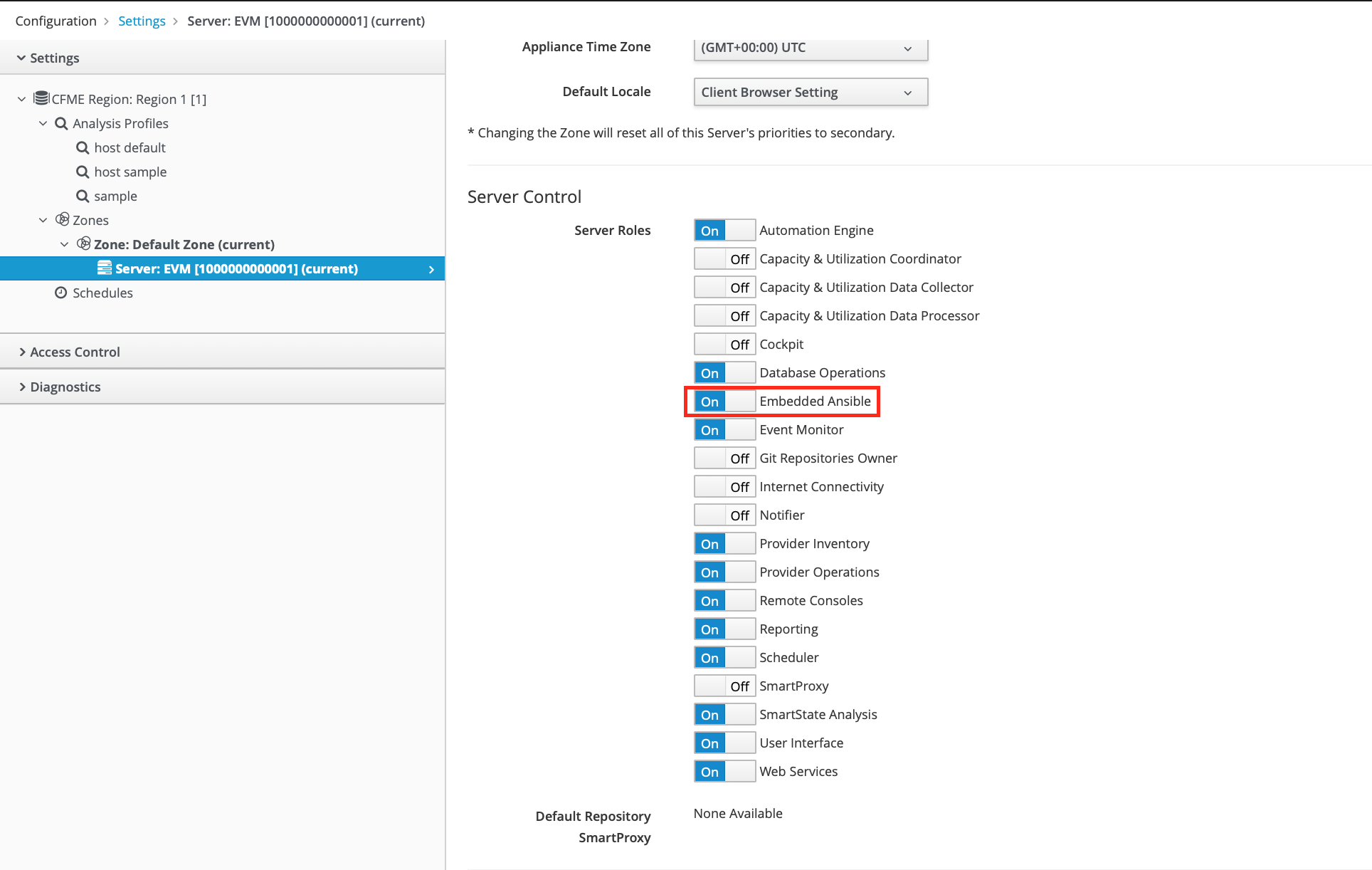1372x870 pixels.
Task: Switch on the Notifier role
Action: [724, 515]
